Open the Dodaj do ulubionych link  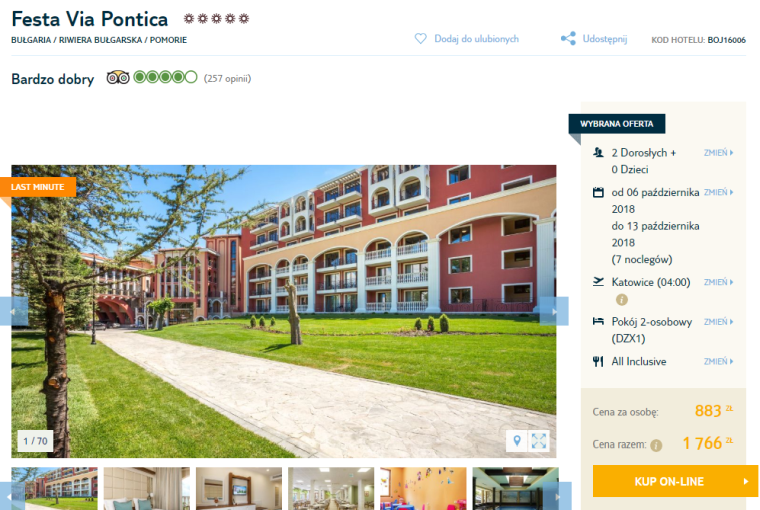click(476, 39)
